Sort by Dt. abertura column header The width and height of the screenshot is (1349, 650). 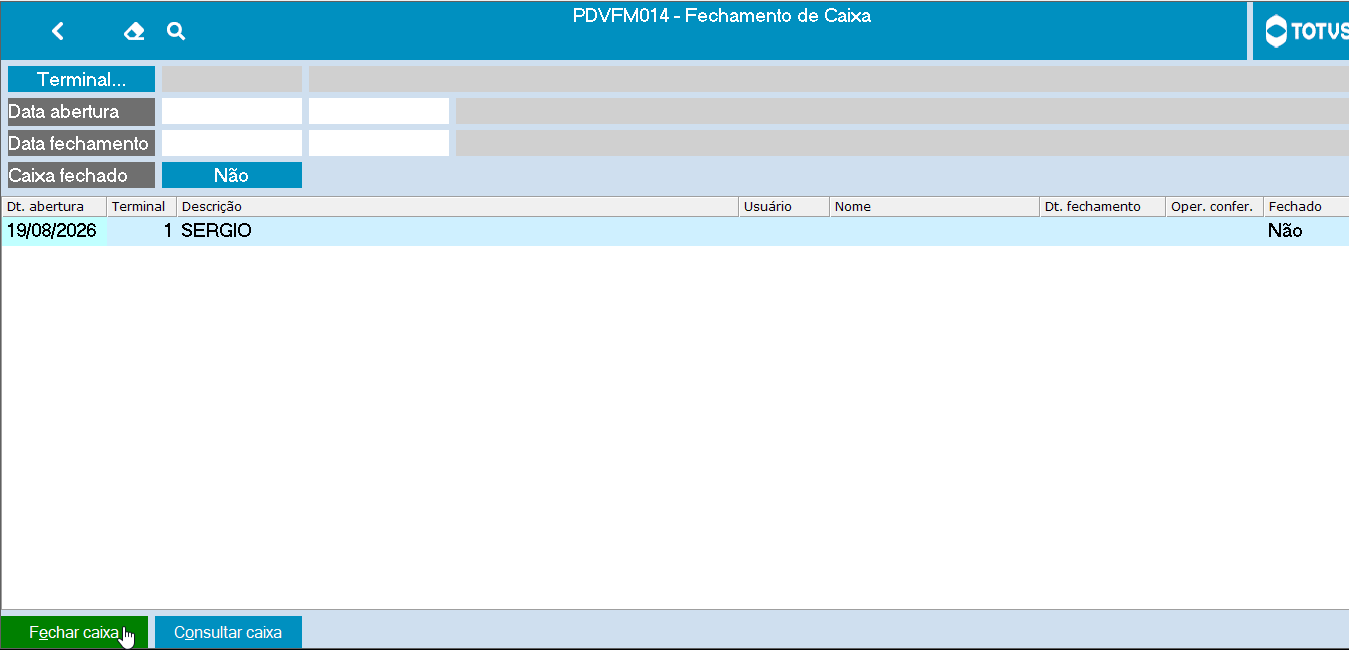click(x=54, y=206)
